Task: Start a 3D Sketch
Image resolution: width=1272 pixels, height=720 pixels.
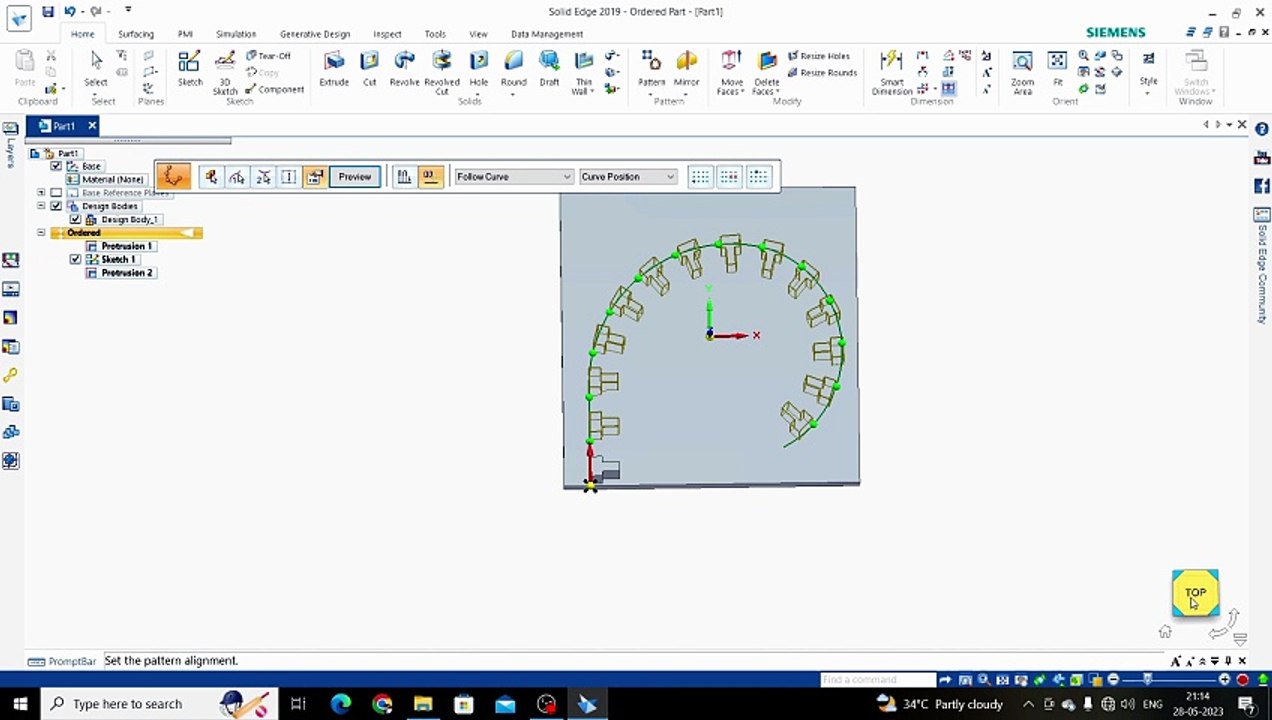Action: [x=225, y=72]
